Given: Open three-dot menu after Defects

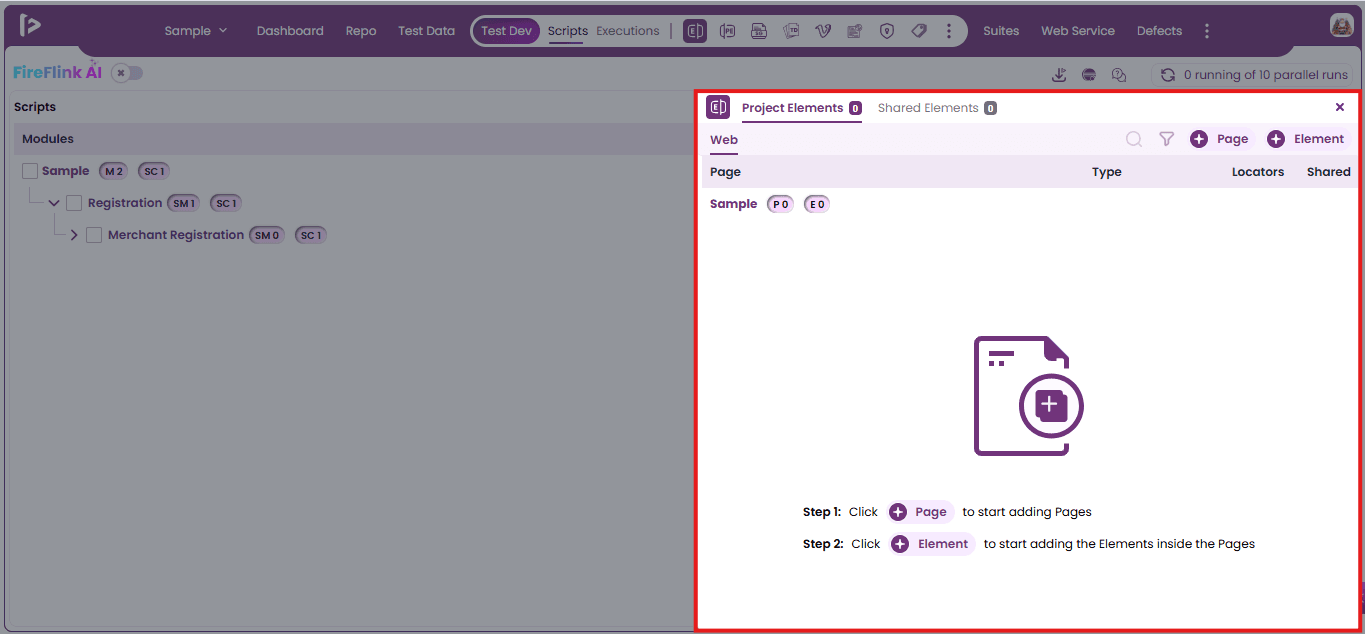Looking at the screenshot, I should 1207,31.
